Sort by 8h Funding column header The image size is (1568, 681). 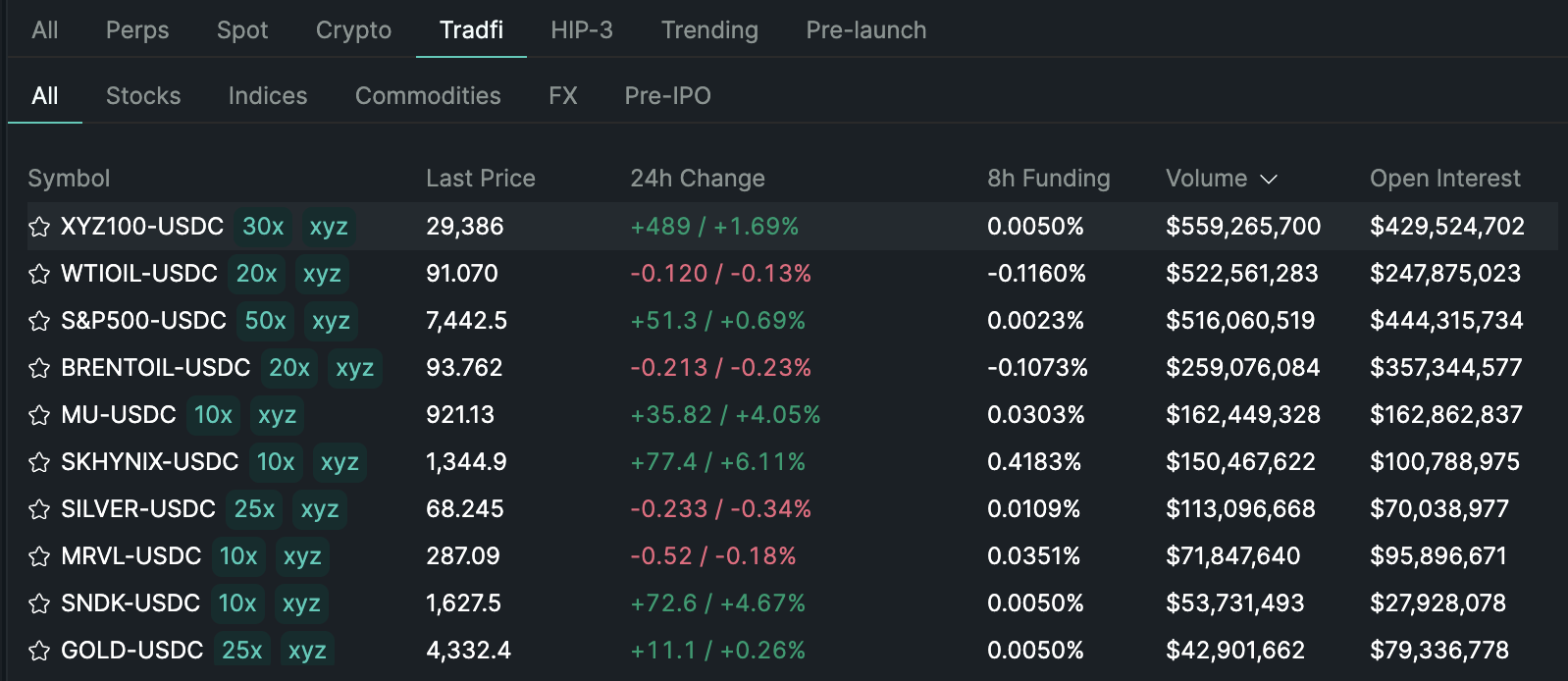(1049, 179)
